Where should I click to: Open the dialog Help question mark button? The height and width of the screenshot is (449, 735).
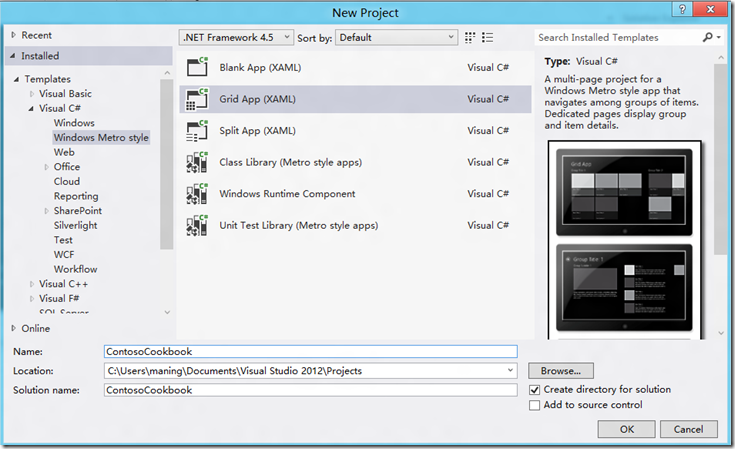pyautogui.click(x=682, y=9)
